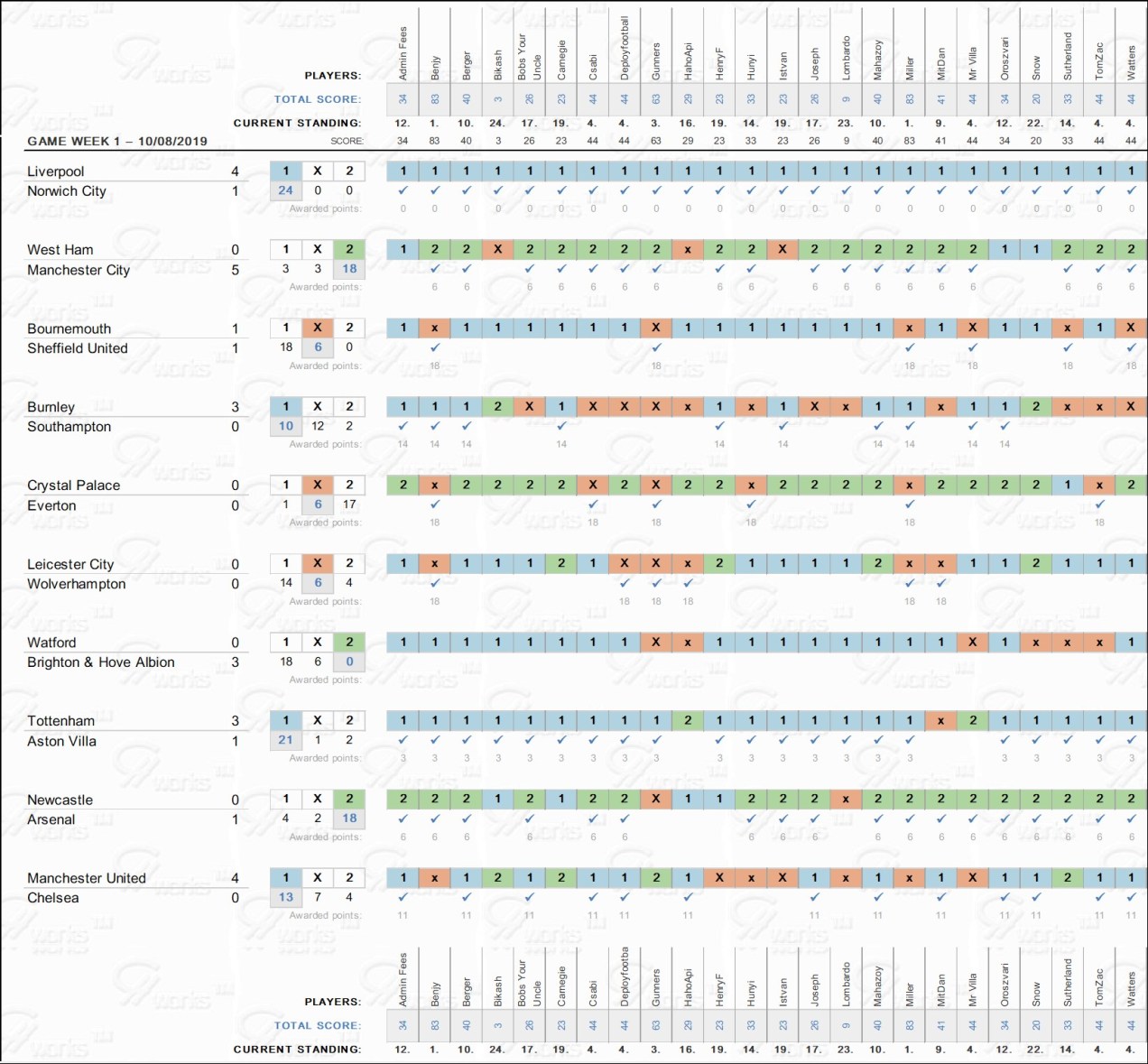
Task: Click Watters' checkmark in Manchester United row
Action: point(1131,897)
